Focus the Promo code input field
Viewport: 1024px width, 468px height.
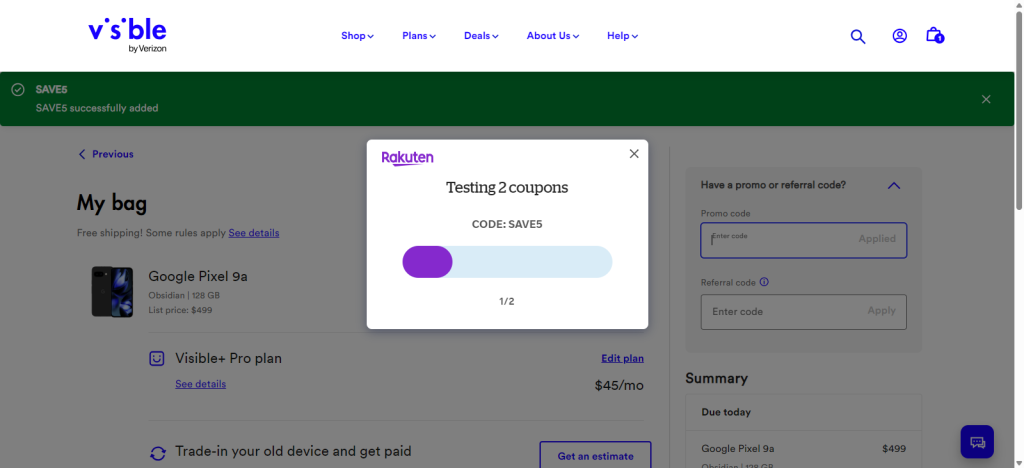coord(803,240)
